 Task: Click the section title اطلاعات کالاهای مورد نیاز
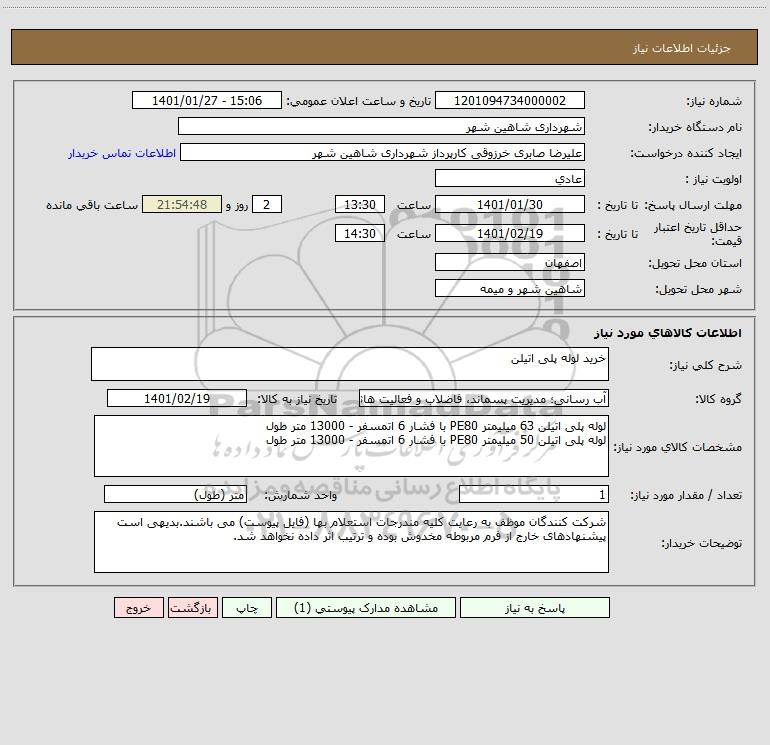[668, 333]
